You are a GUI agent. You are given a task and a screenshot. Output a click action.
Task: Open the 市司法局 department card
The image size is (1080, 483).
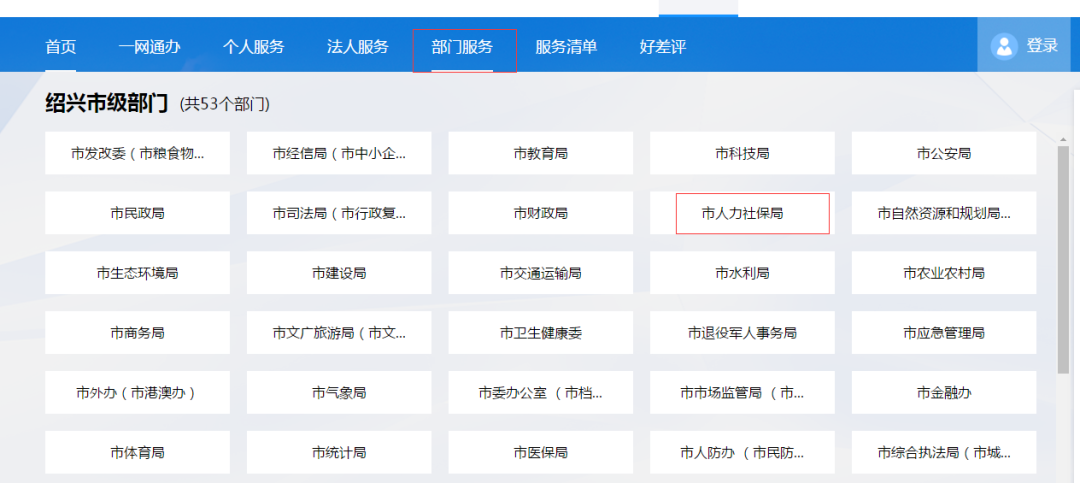[340, 213]
